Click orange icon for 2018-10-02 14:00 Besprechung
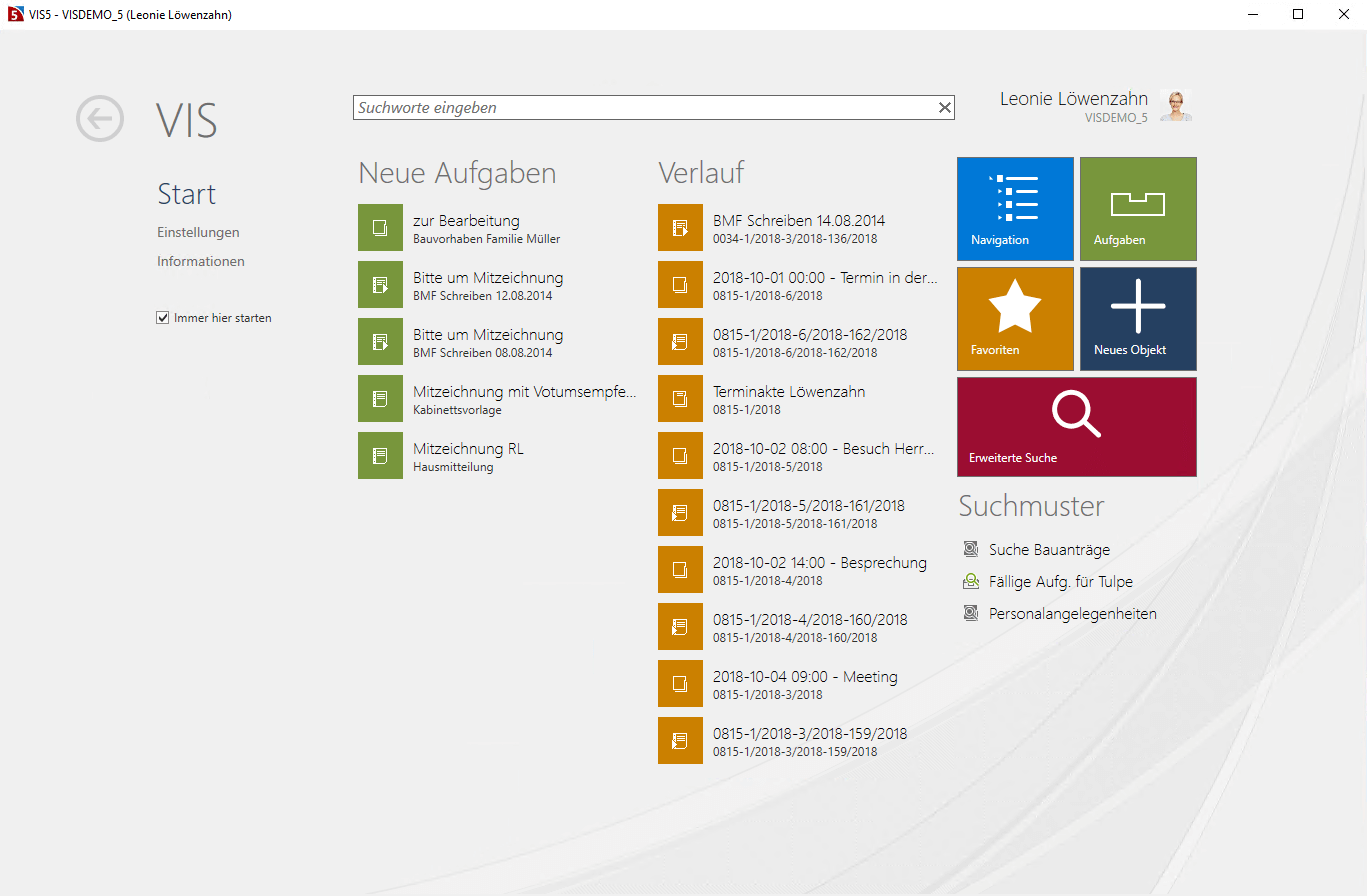This screenshot has width=1367, height=896. click(680, 569)
